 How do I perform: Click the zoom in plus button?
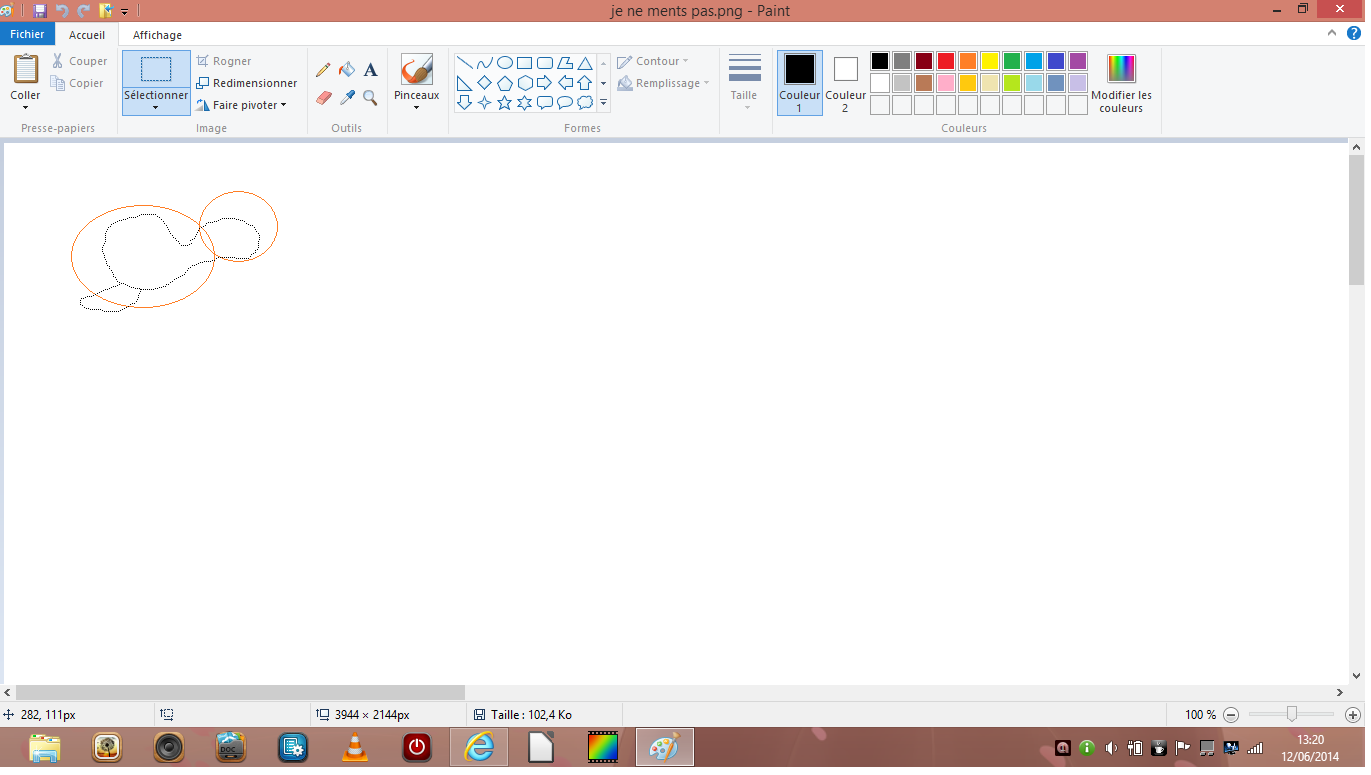1352,715
